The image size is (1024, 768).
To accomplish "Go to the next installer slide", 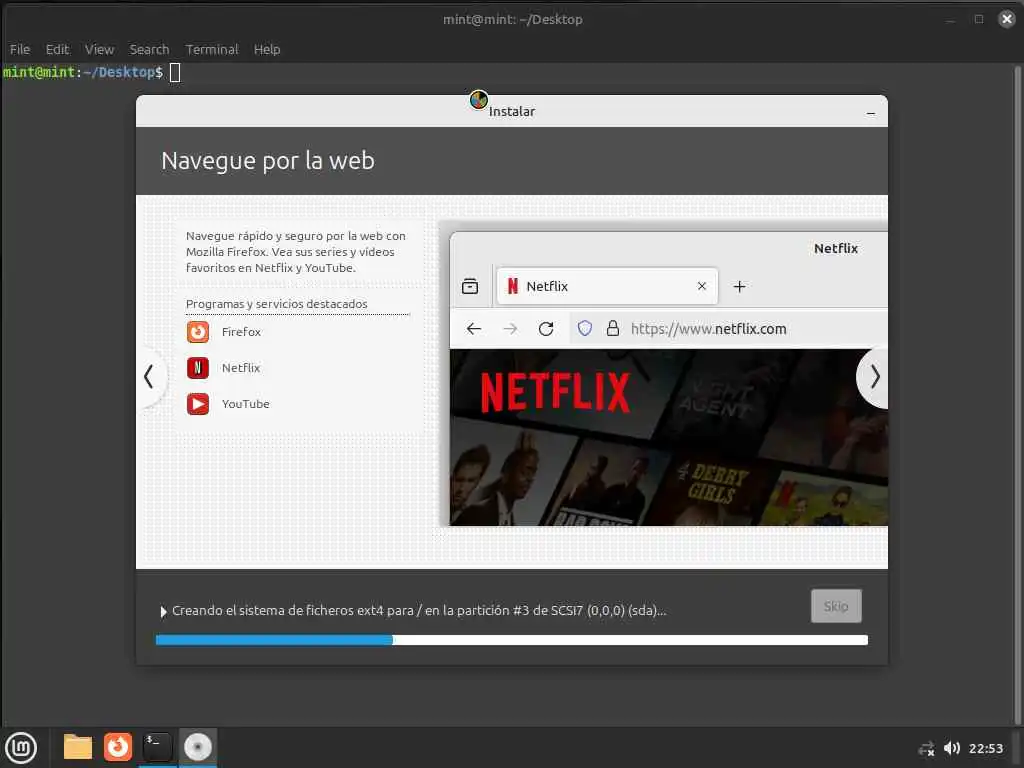I will pos(874,377).
